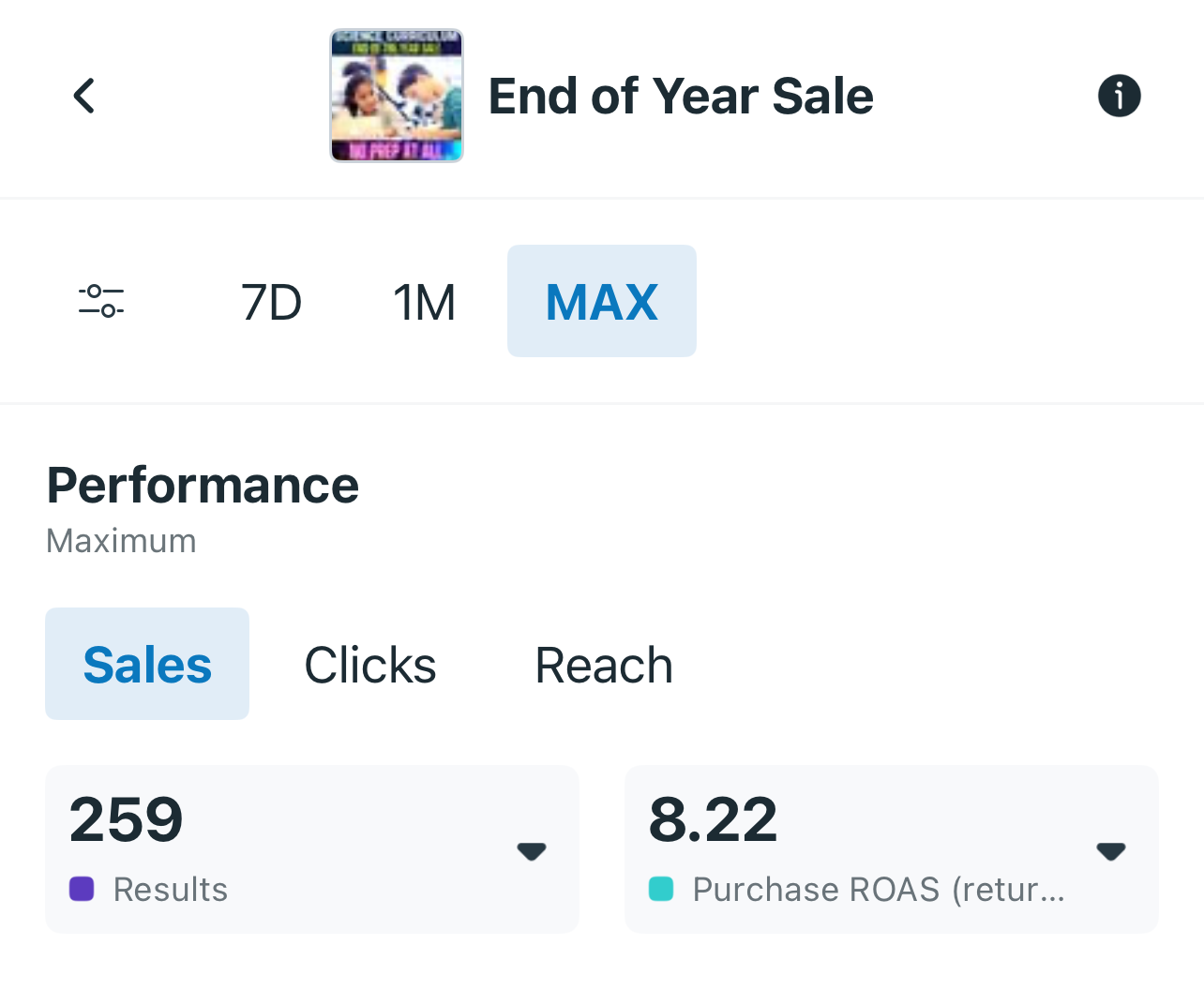
Task: Tap the End of Year Sale ad thumbnail
Action: (397, 96)
